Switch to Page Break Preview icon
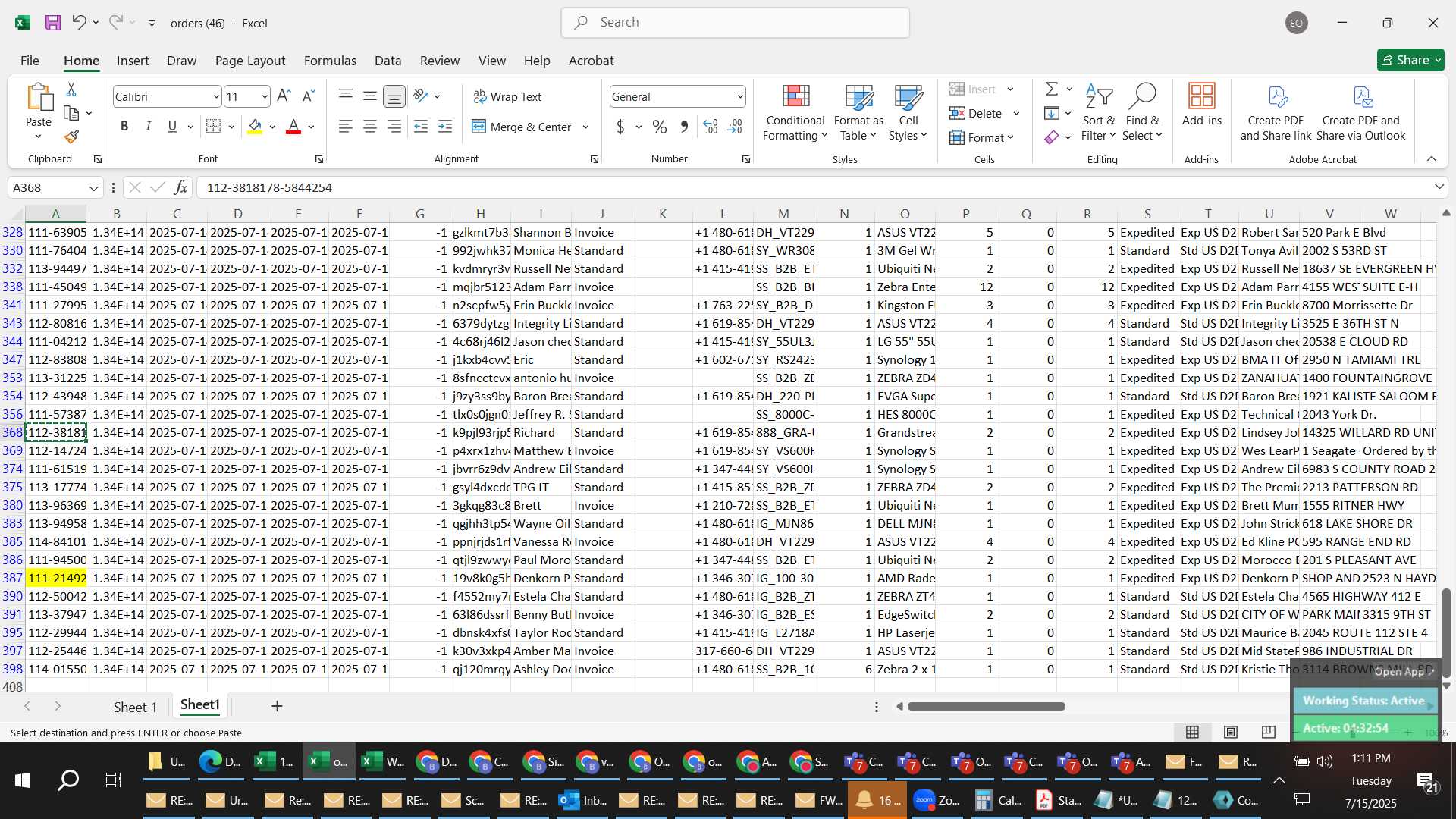Screen dimensions: 1456x819 click(x=1268, y=732)
